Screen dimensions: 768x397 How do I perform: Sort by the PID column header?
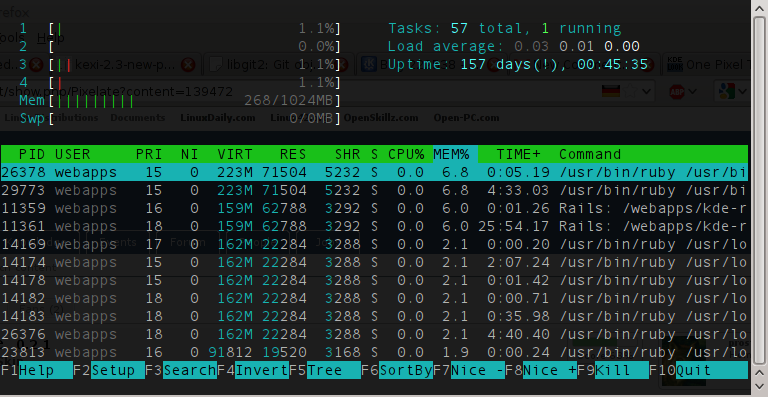(32, 154)
